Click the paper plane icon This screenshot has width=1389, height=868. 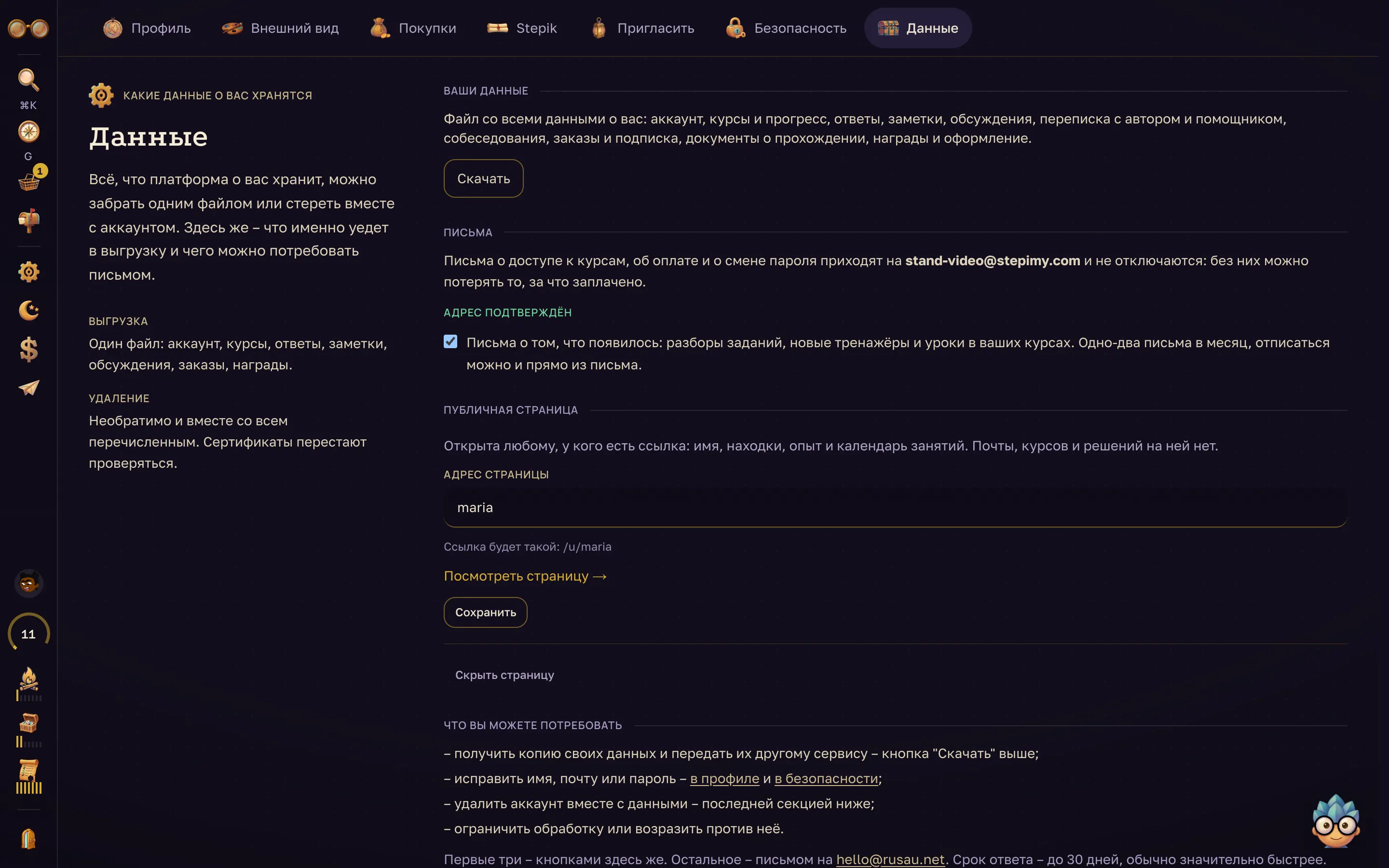[28, 388]
